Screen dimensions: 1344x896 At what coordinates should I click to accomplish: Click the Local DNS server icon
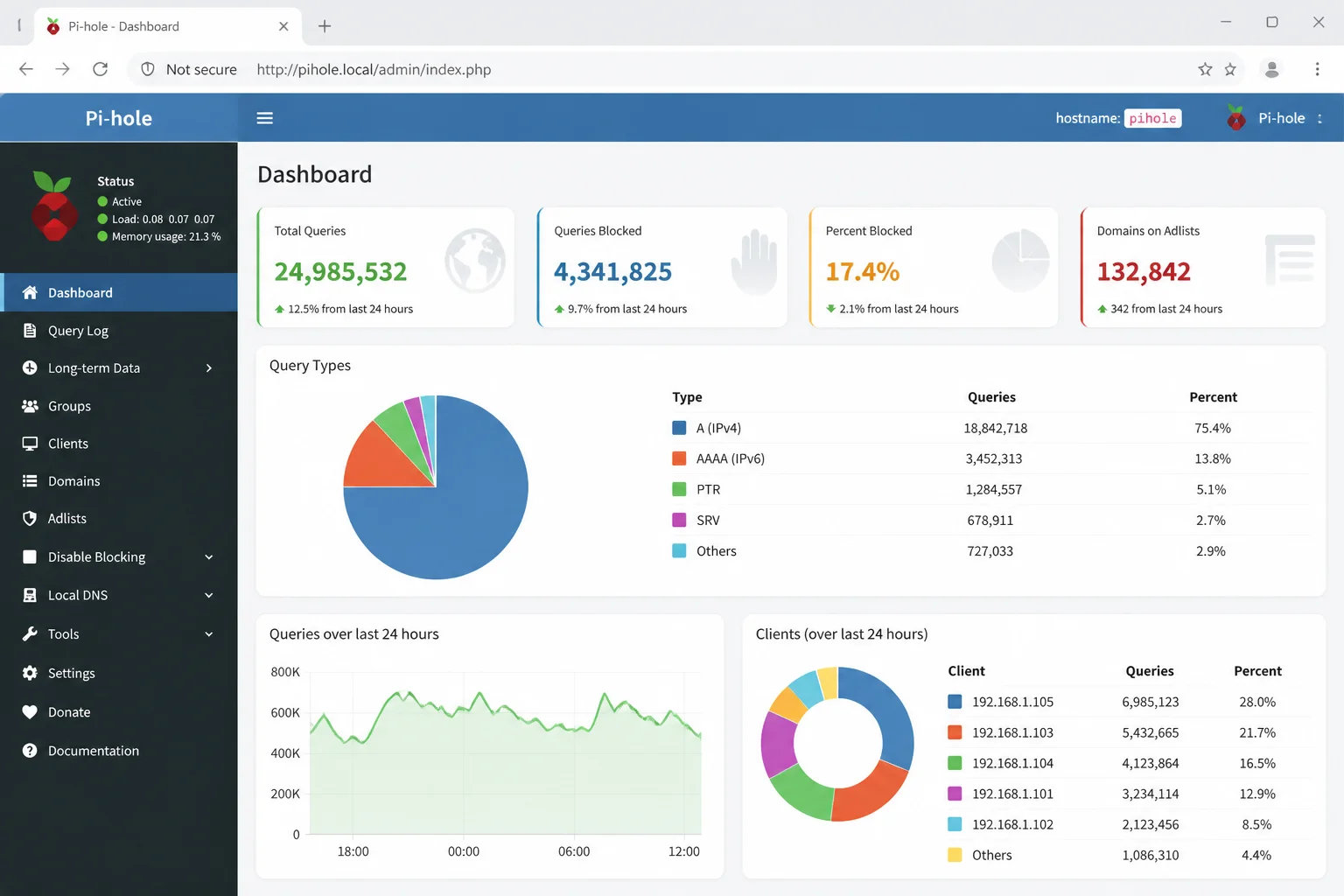click(x=30, y=595)
